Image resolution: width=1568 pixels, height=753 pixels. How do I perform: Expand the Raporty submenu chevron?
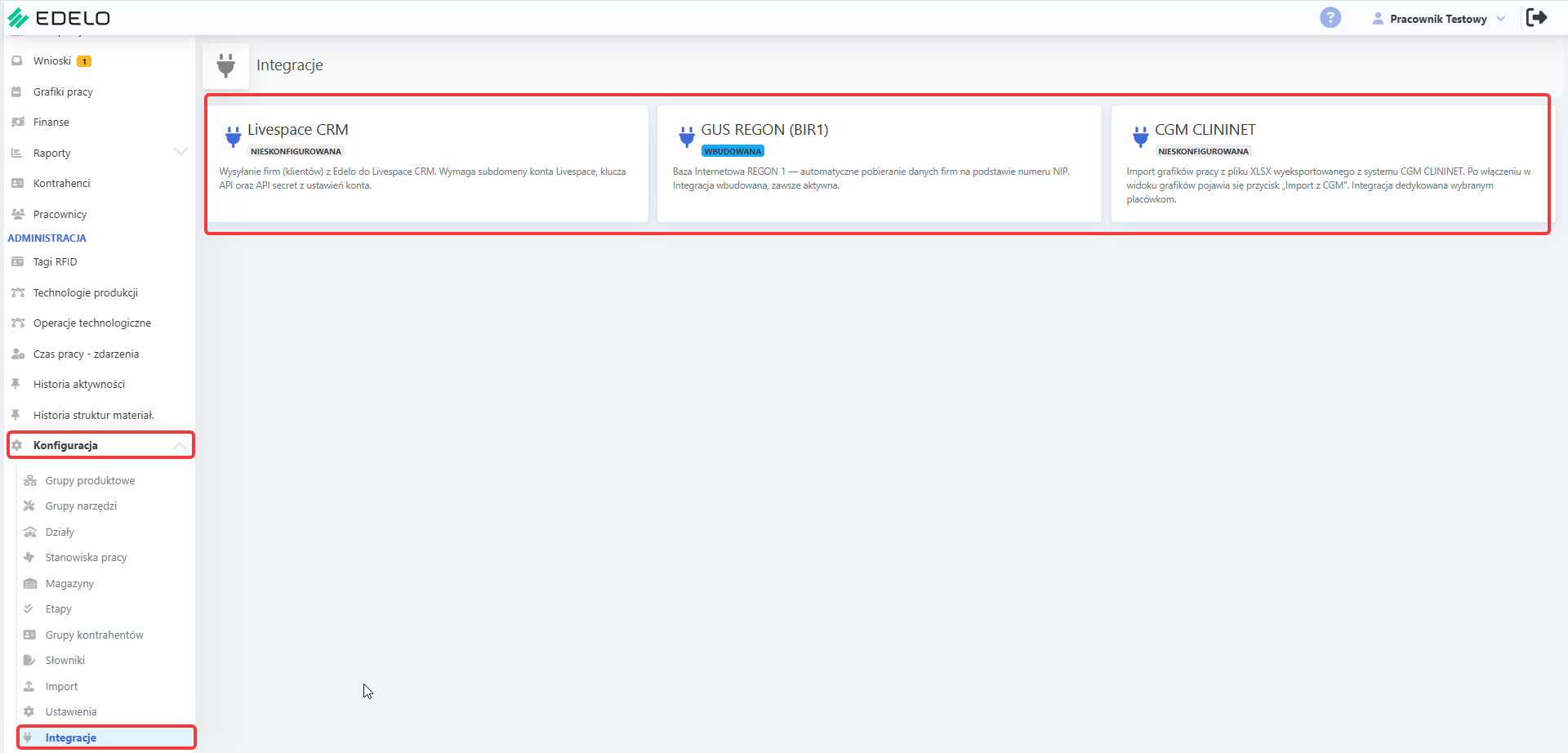pos(180,152)
